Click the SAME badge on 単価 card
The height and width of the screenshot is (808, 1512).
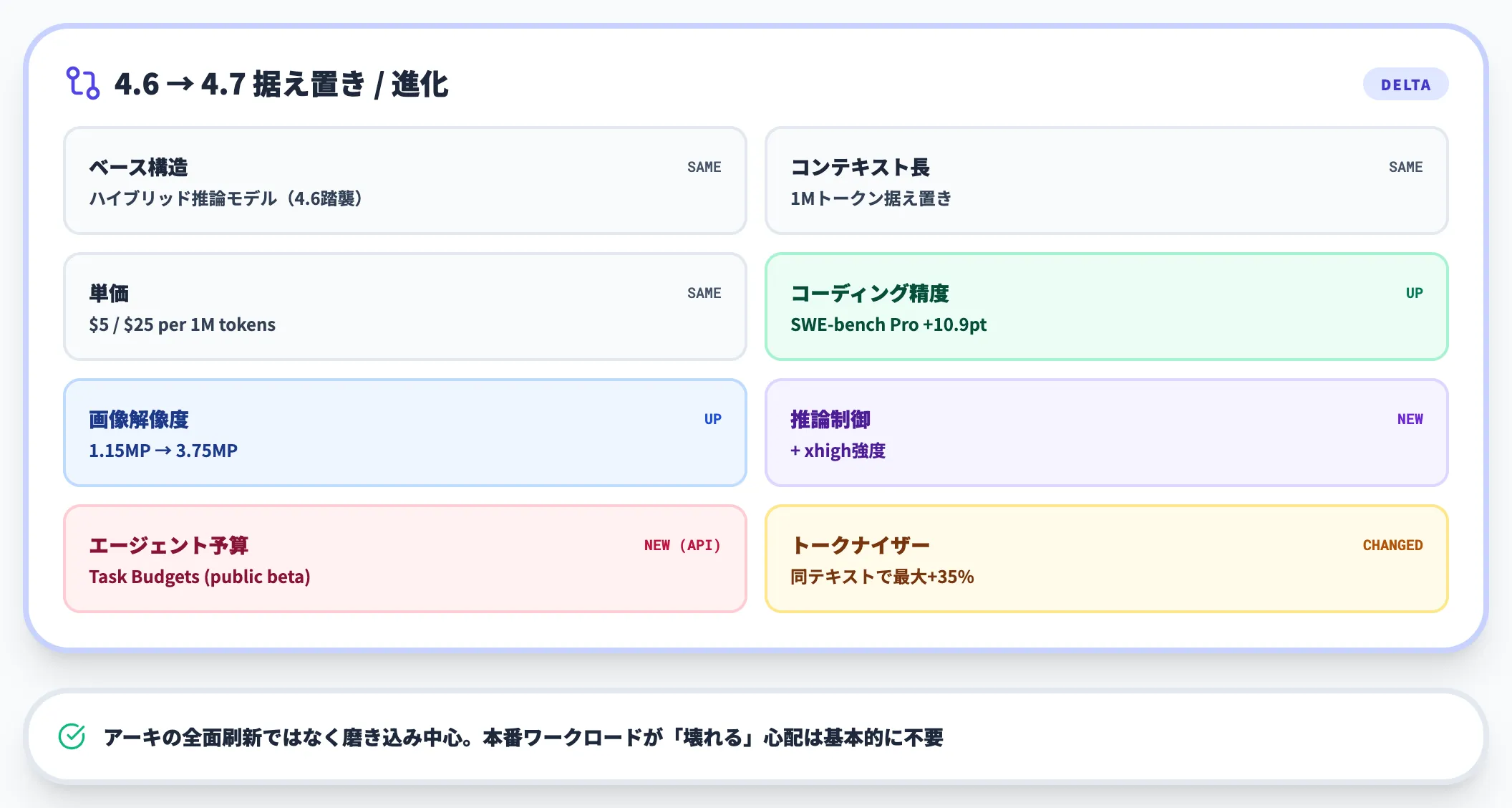click(704, 292)
